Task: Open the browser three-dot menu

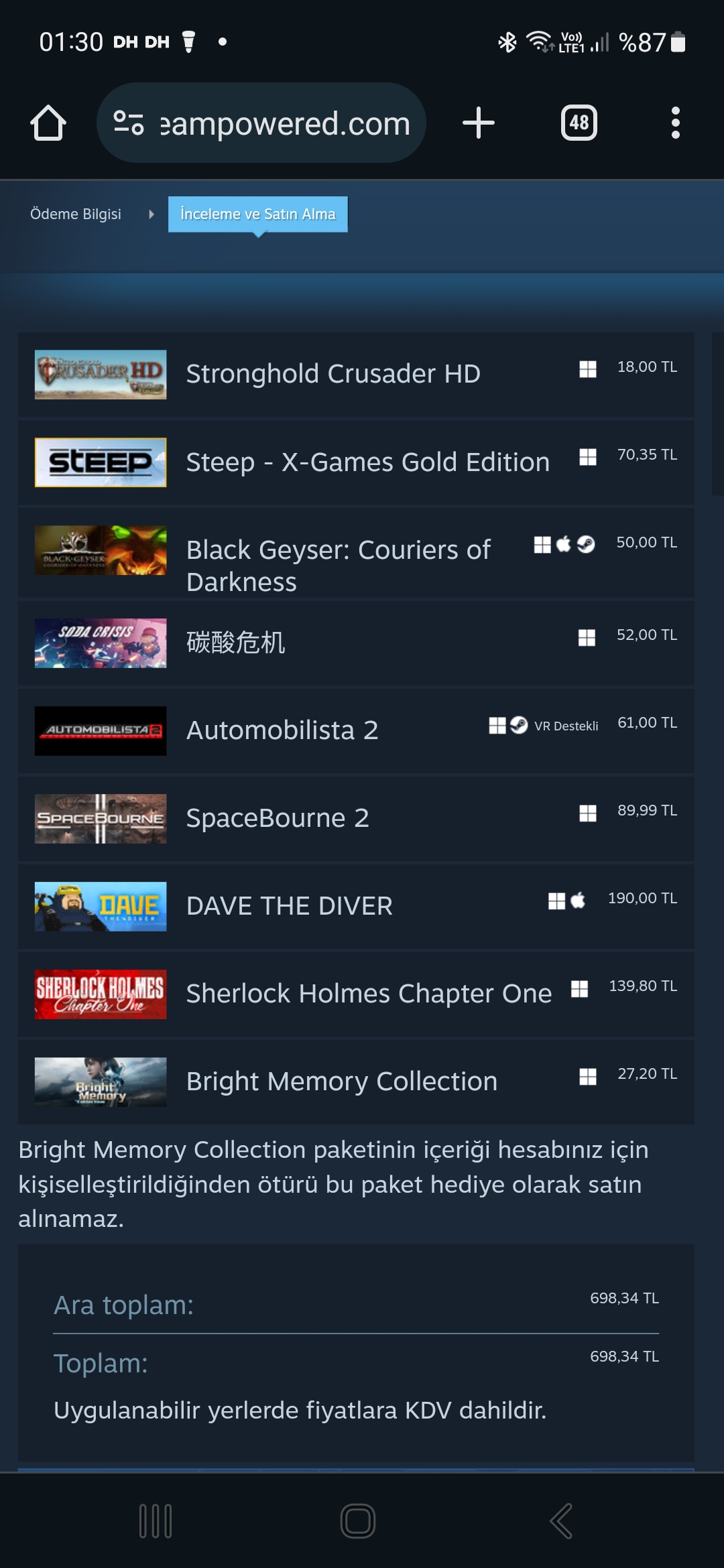Action: (676, 123)
